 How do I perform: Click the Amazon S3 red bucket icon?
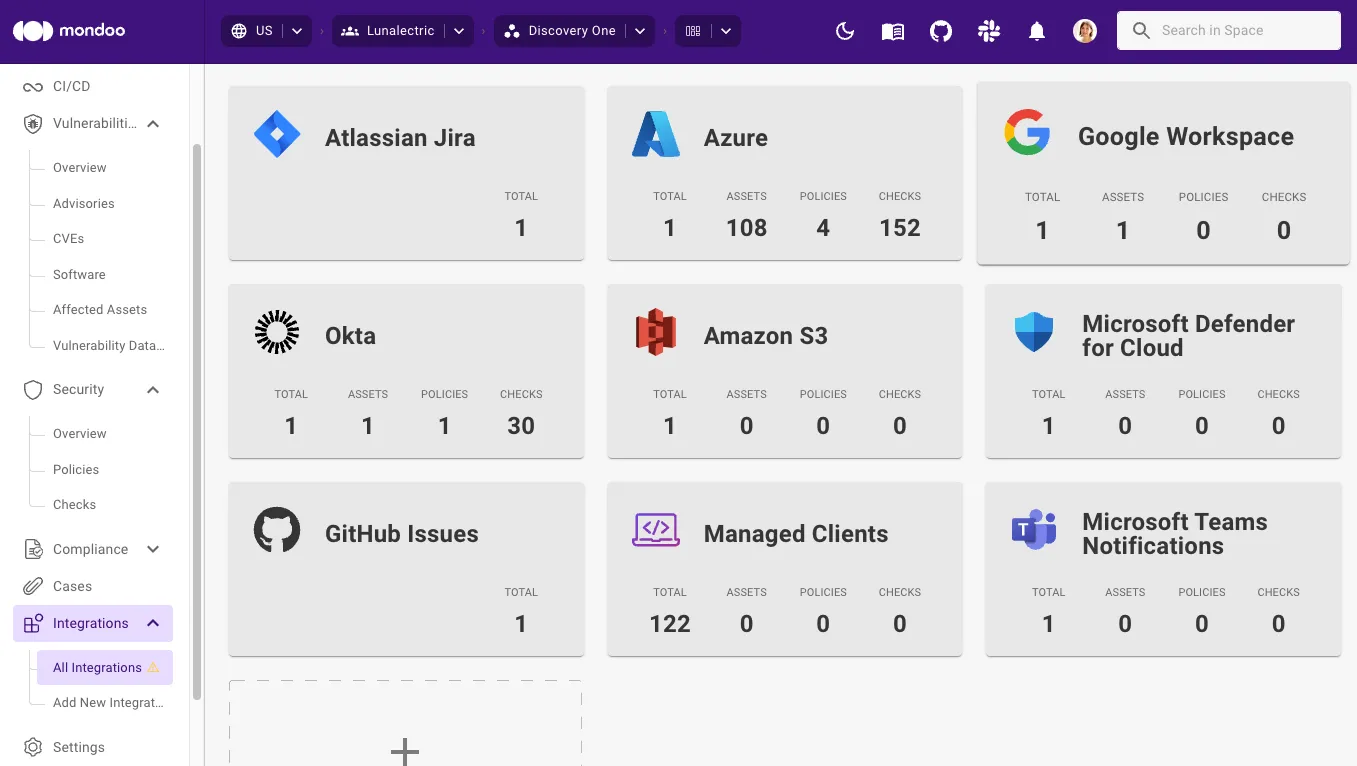656,332
